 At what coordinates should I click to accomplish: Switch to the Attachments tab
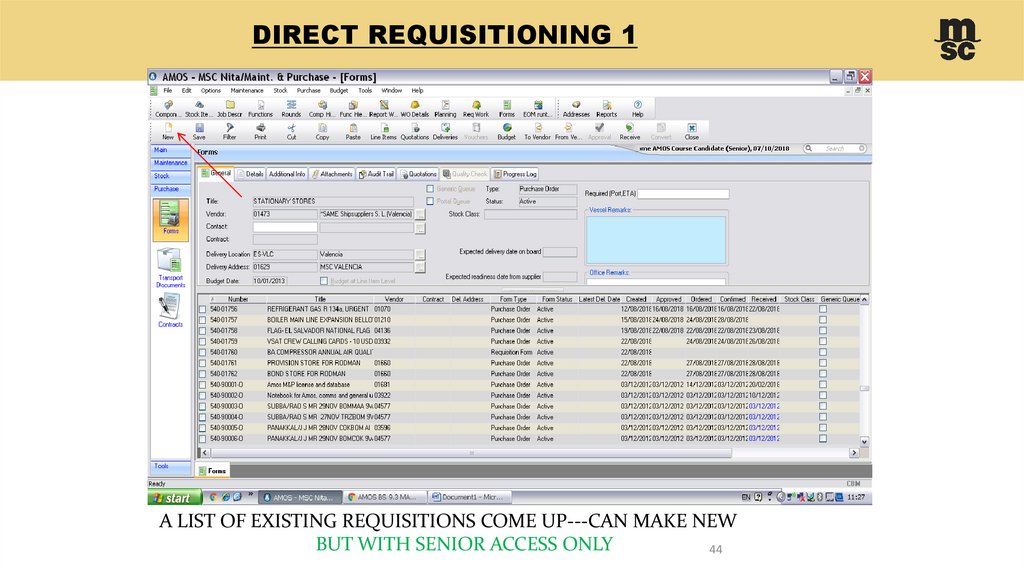tap(332, 174)
